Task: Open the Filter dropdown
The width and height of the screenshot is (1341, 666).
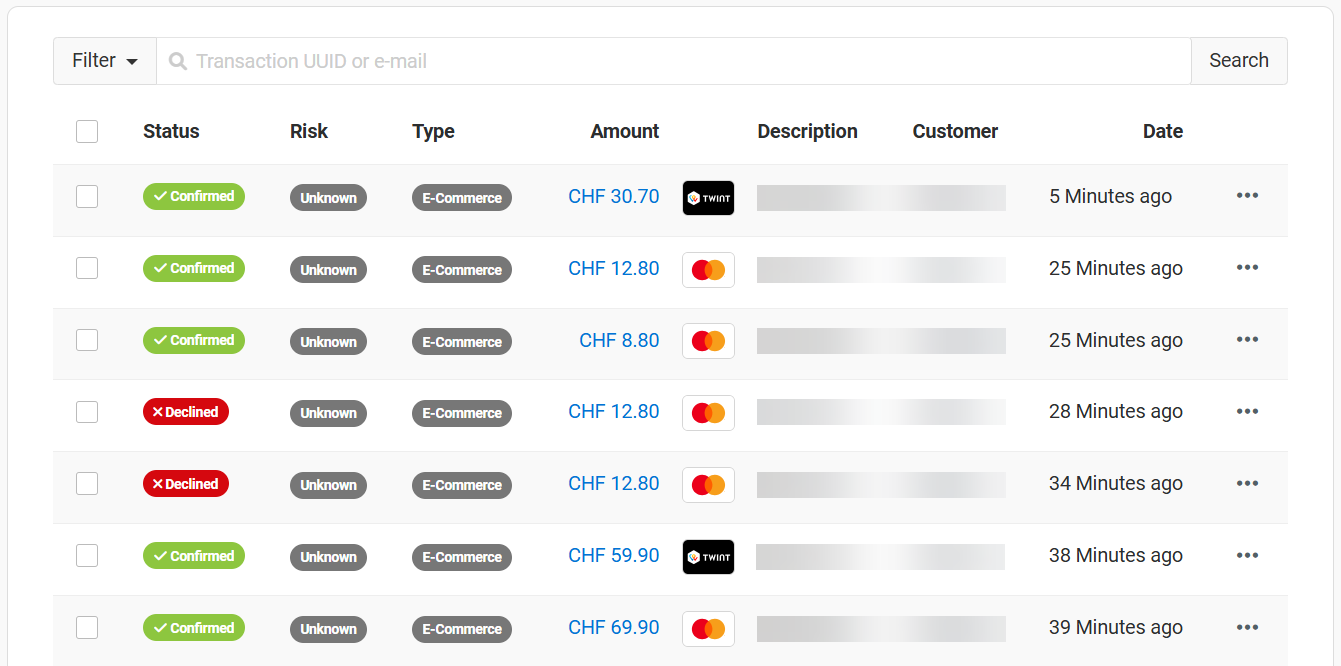Action: point(105,61)
